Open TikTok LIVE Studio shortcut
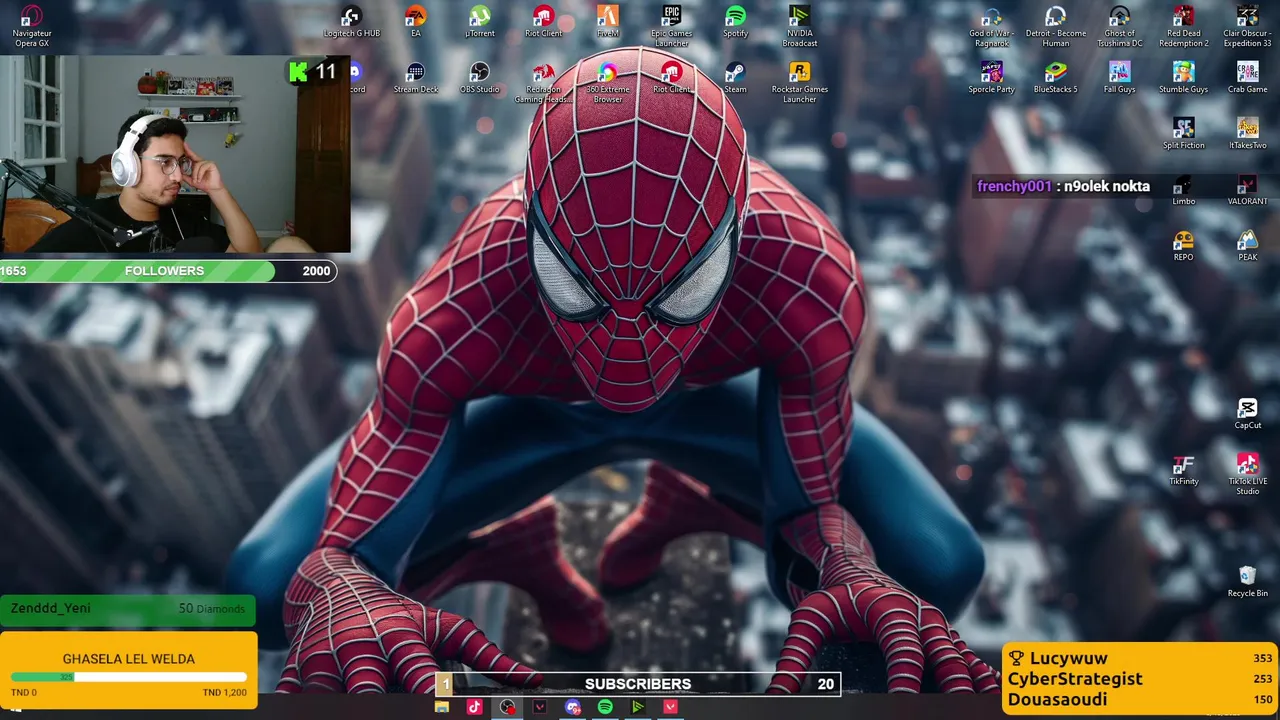 [1248, 474]
